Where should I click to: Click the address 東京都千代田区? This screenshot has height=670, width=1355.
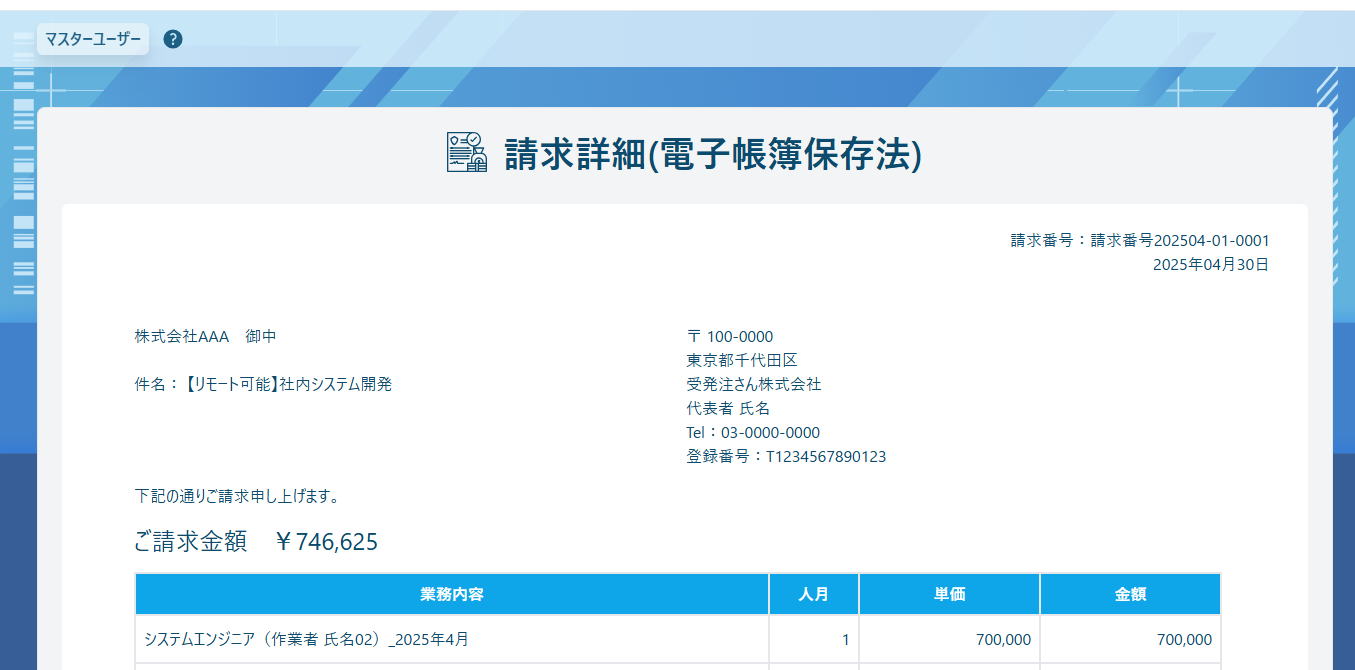[742, 361]
